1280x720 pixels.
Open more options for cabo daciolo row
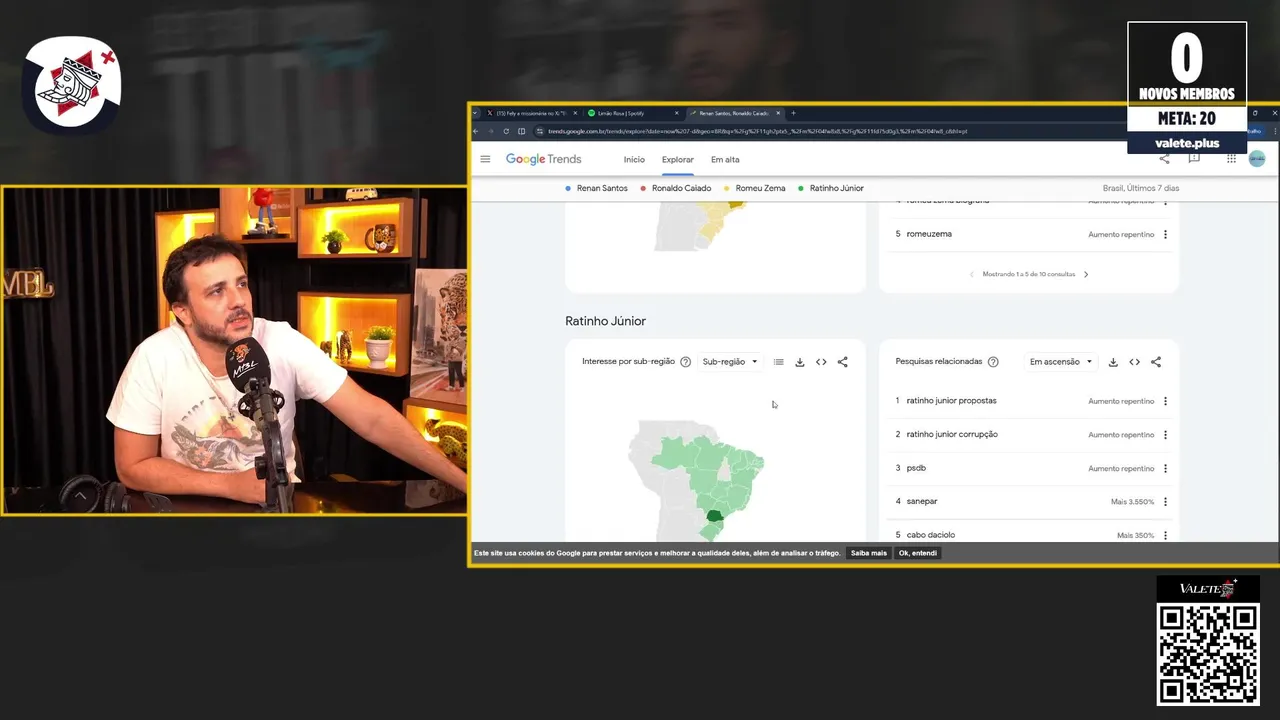pos(1165,535)
